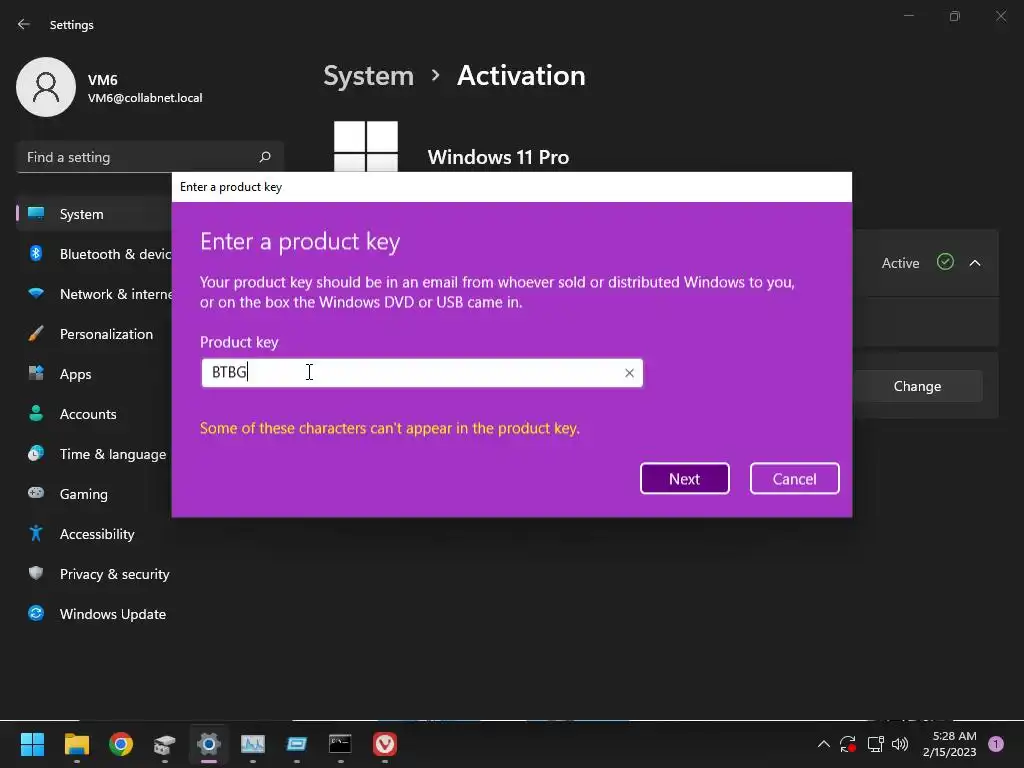Click the network display icon in system tray
The width and height of the screenshot is (1024, 768).
(x=875, y=744)
